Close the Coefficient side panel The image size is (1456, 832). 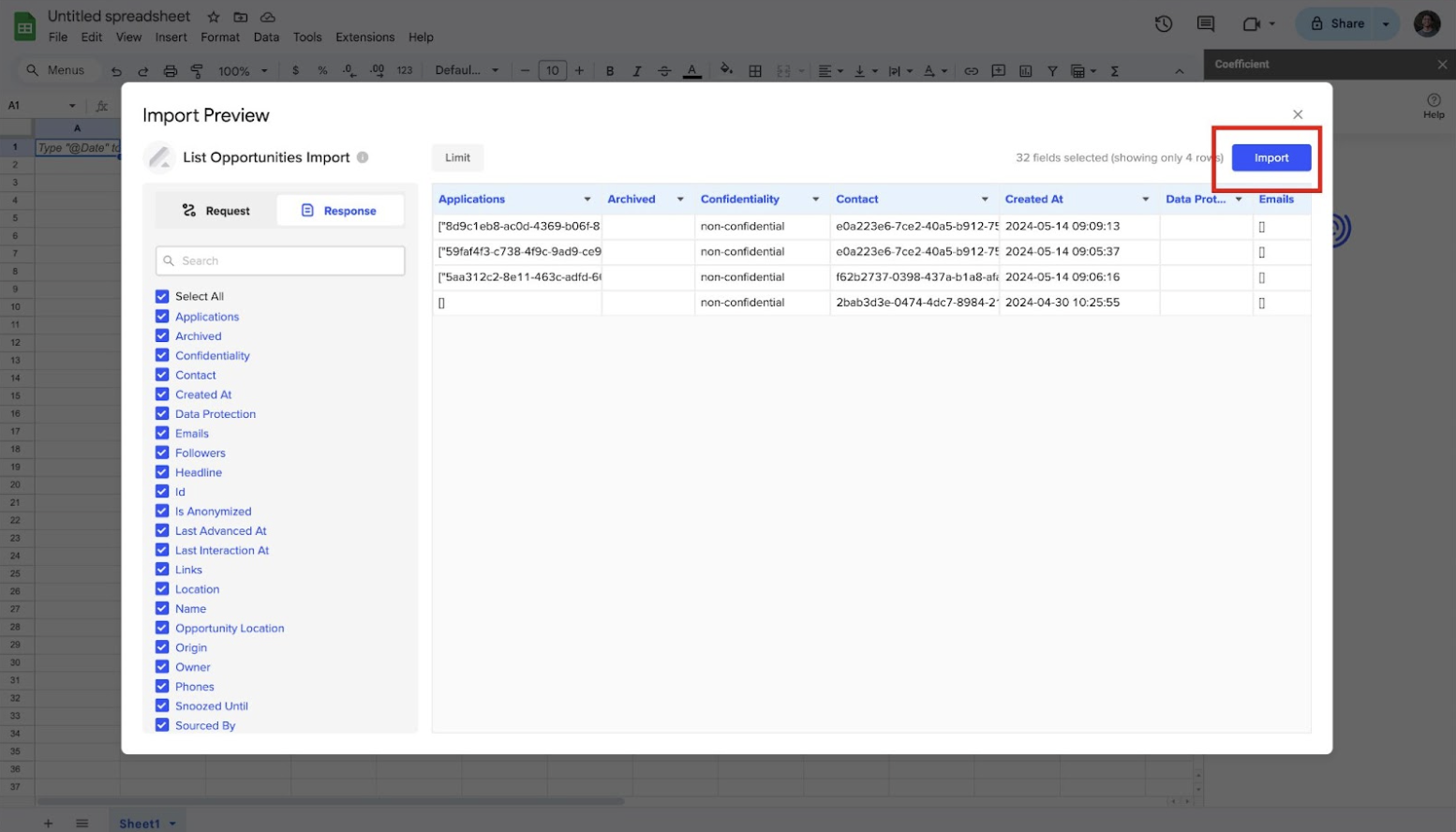pyautogui.click(x=1442, y=65)
